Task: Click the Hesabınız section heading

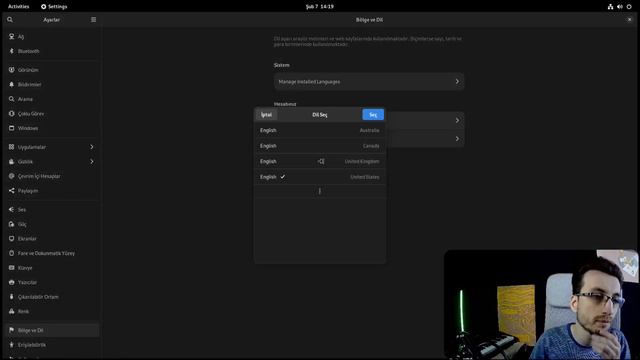Action: 285,104
